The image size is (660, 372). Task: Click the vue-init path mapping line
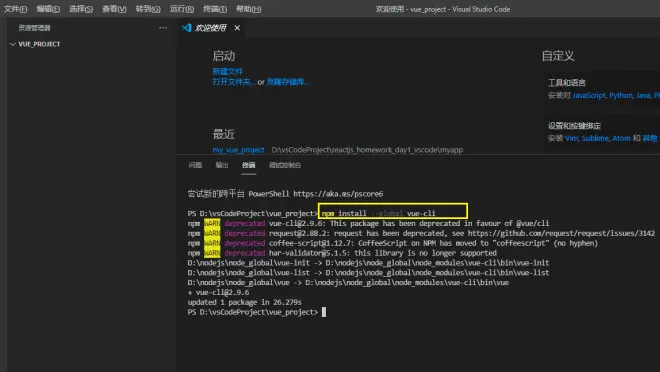[368, 263]
